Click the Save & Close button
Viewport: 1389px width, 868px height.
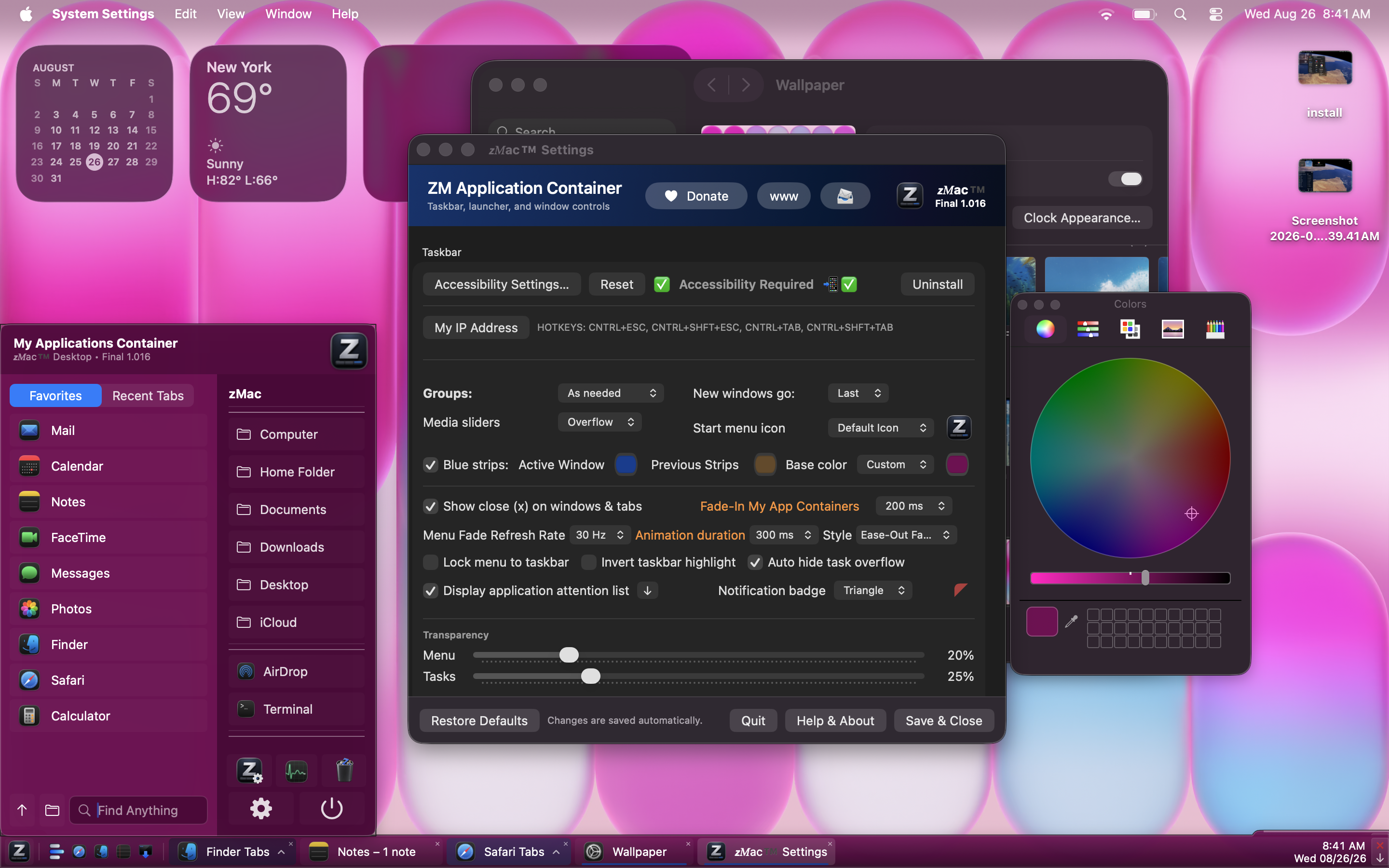943,720
